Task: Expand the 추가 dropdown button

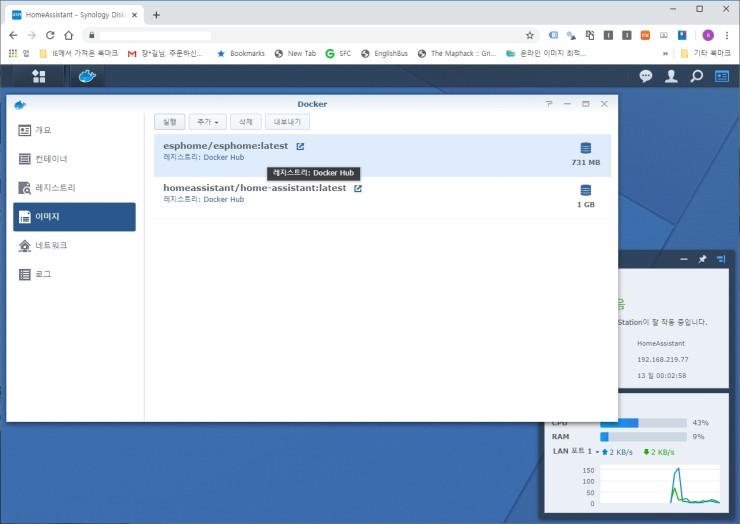Action: 208,122
